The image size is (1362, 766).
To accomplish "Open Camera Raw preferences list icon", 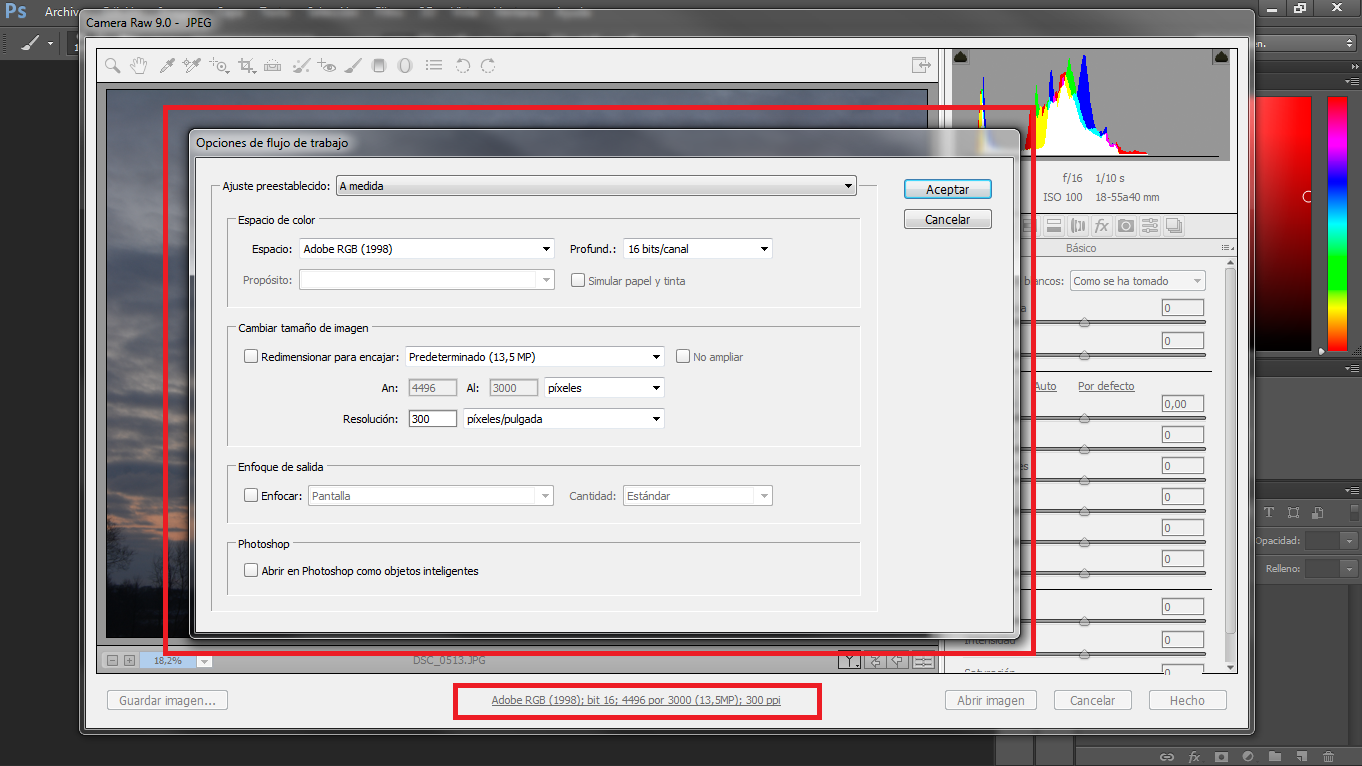I will click(434, 66).
